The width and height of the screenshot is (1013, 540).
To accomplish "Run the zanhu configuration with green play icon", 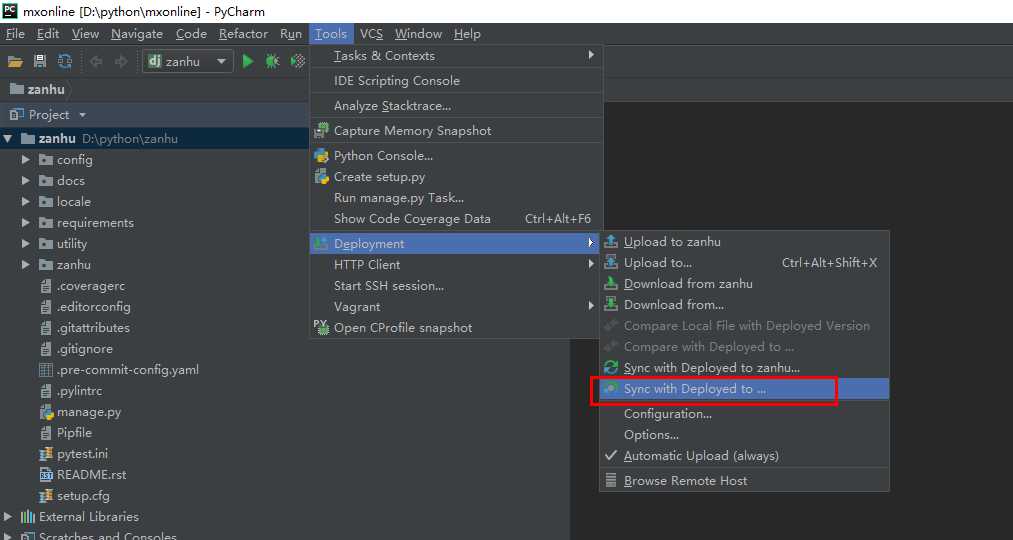I will [247, 61].
